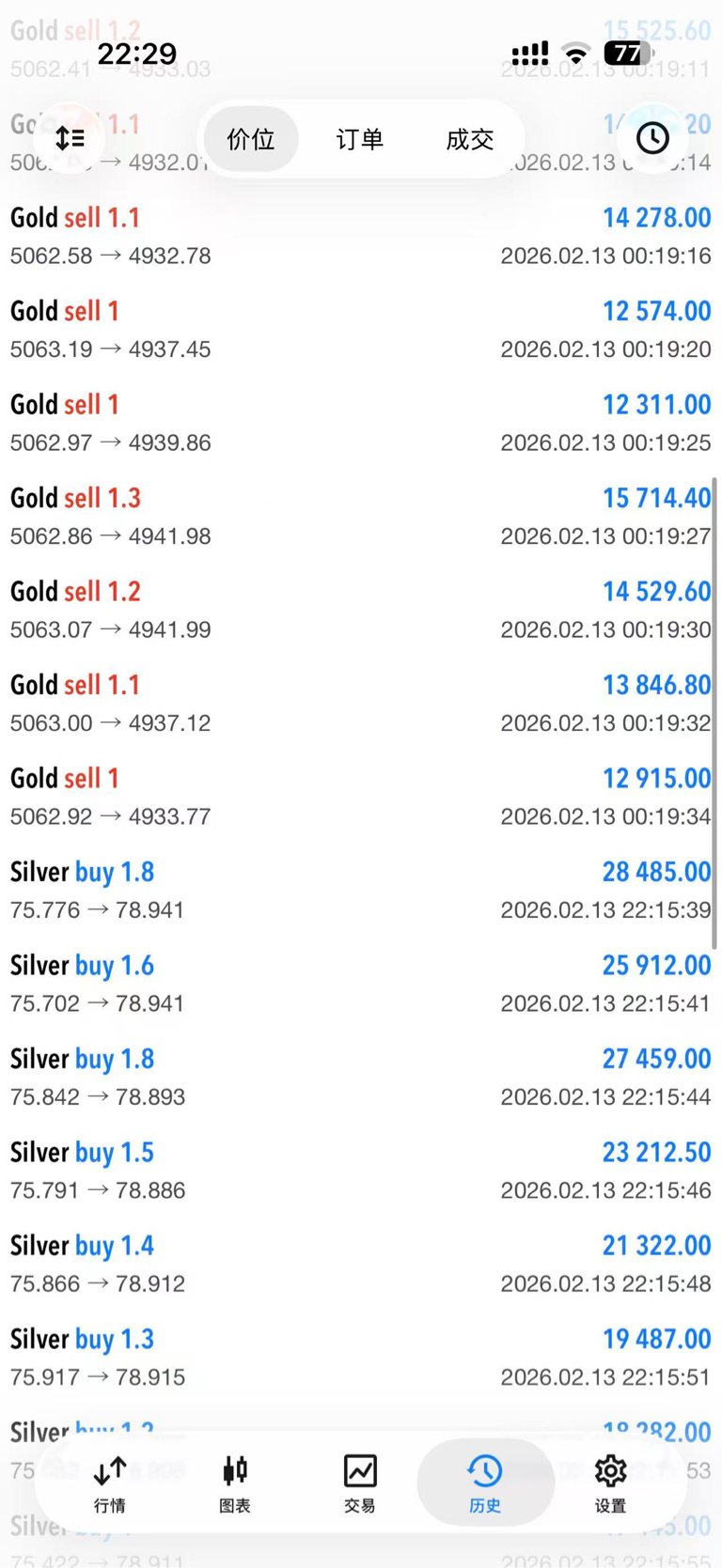Tap the battery indicator in status bar
Image resolution: width=722 pixels, height=1568 pixels.
pyautogui.click(x=627, y=54)
